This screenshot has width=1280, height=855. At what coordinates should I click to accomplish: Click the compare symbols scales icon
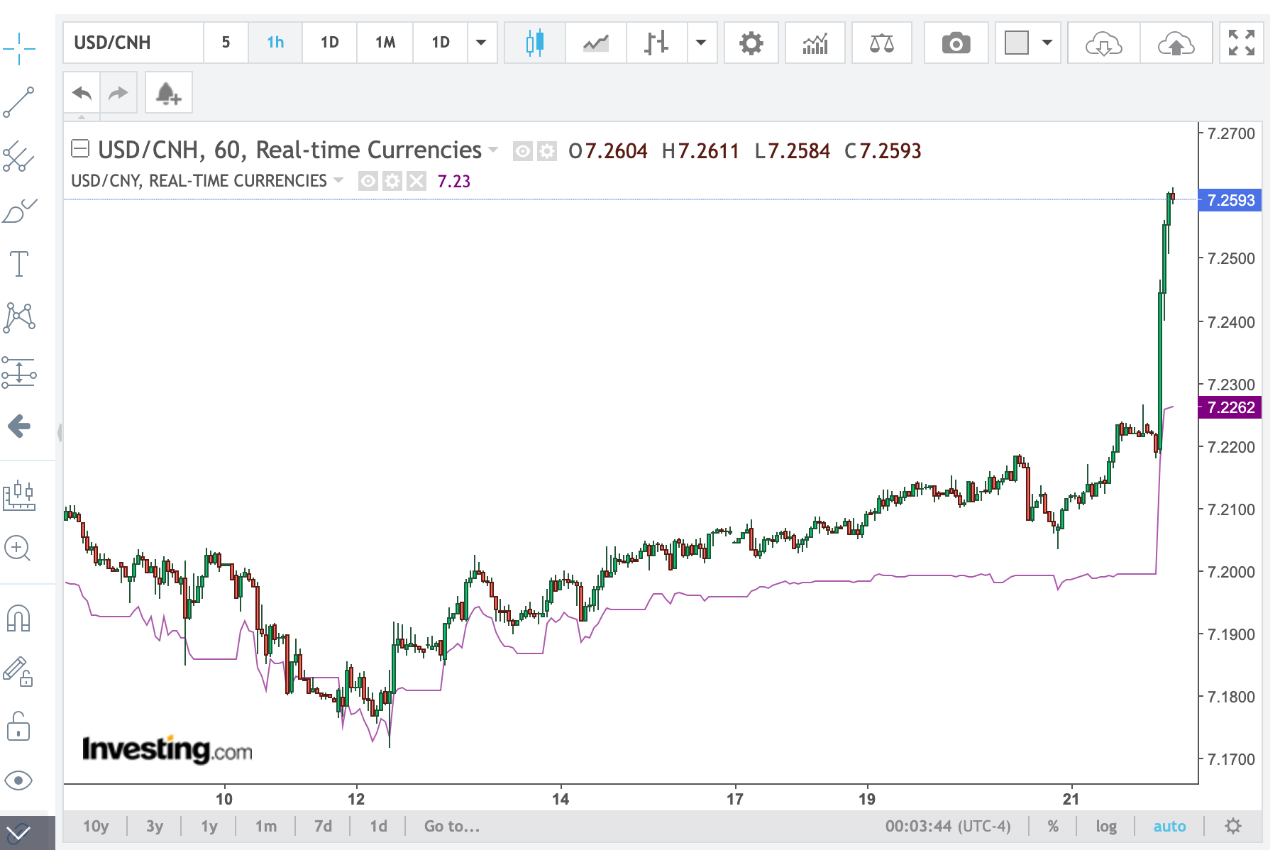pos(883,43)
